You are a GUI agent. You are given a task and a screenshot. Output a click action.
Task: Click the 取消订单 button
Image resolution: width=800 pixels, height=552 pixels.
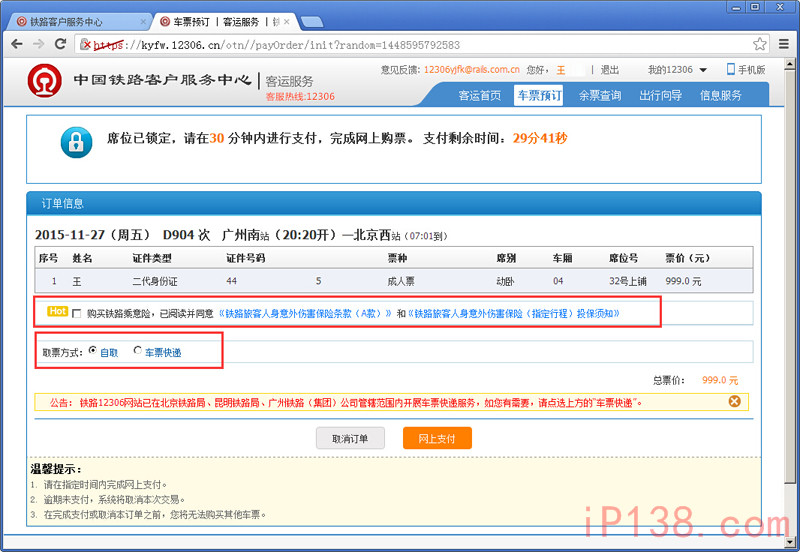pos(350,438)
